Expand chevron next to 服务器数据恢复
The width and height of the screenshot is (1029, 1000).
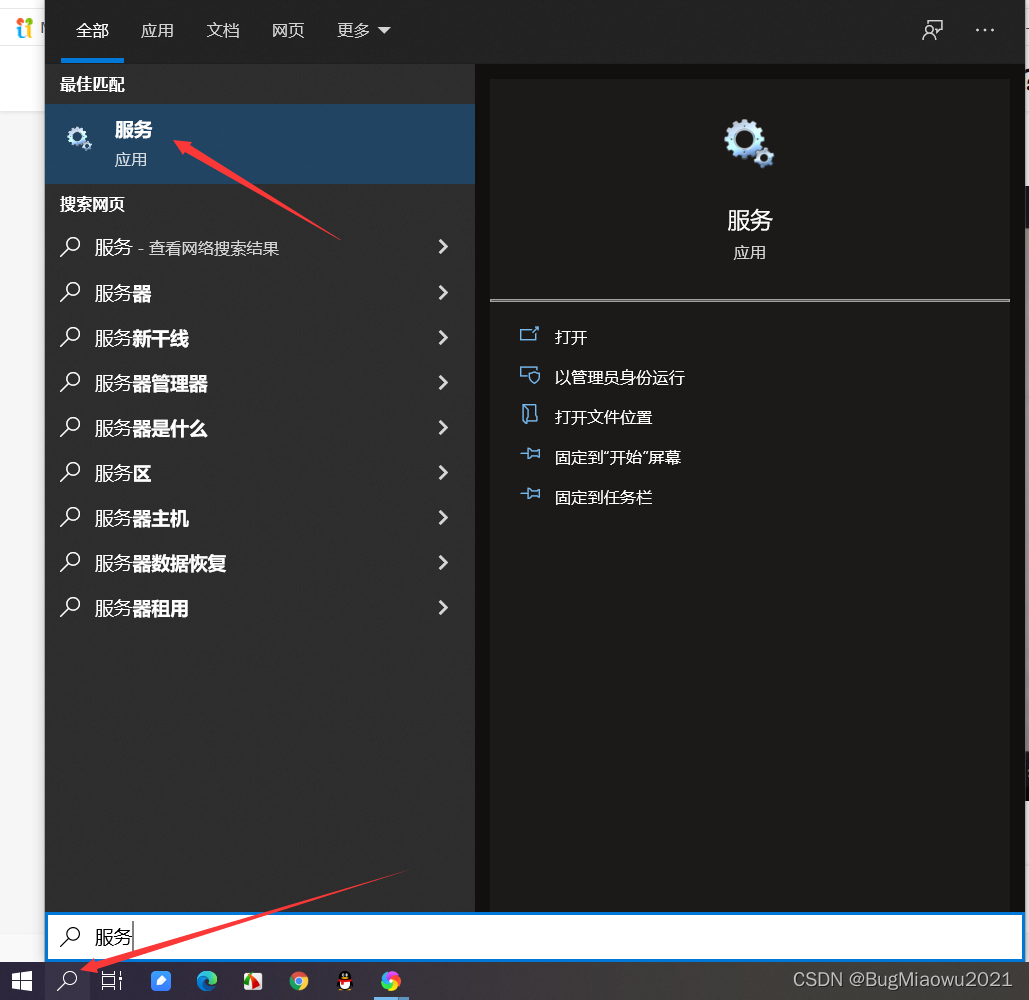tap(443, 562)
